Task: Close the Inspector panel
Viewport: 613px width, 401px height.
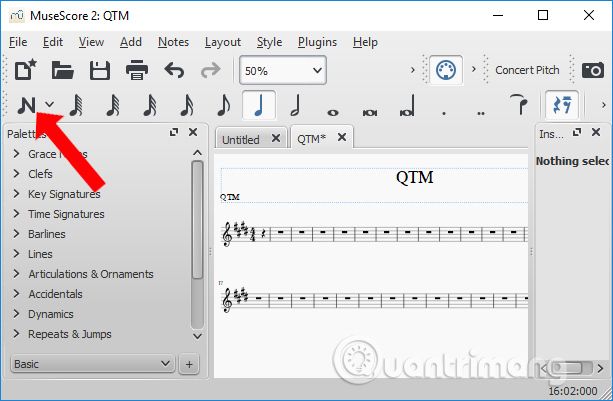Action: tap(596, 132)
